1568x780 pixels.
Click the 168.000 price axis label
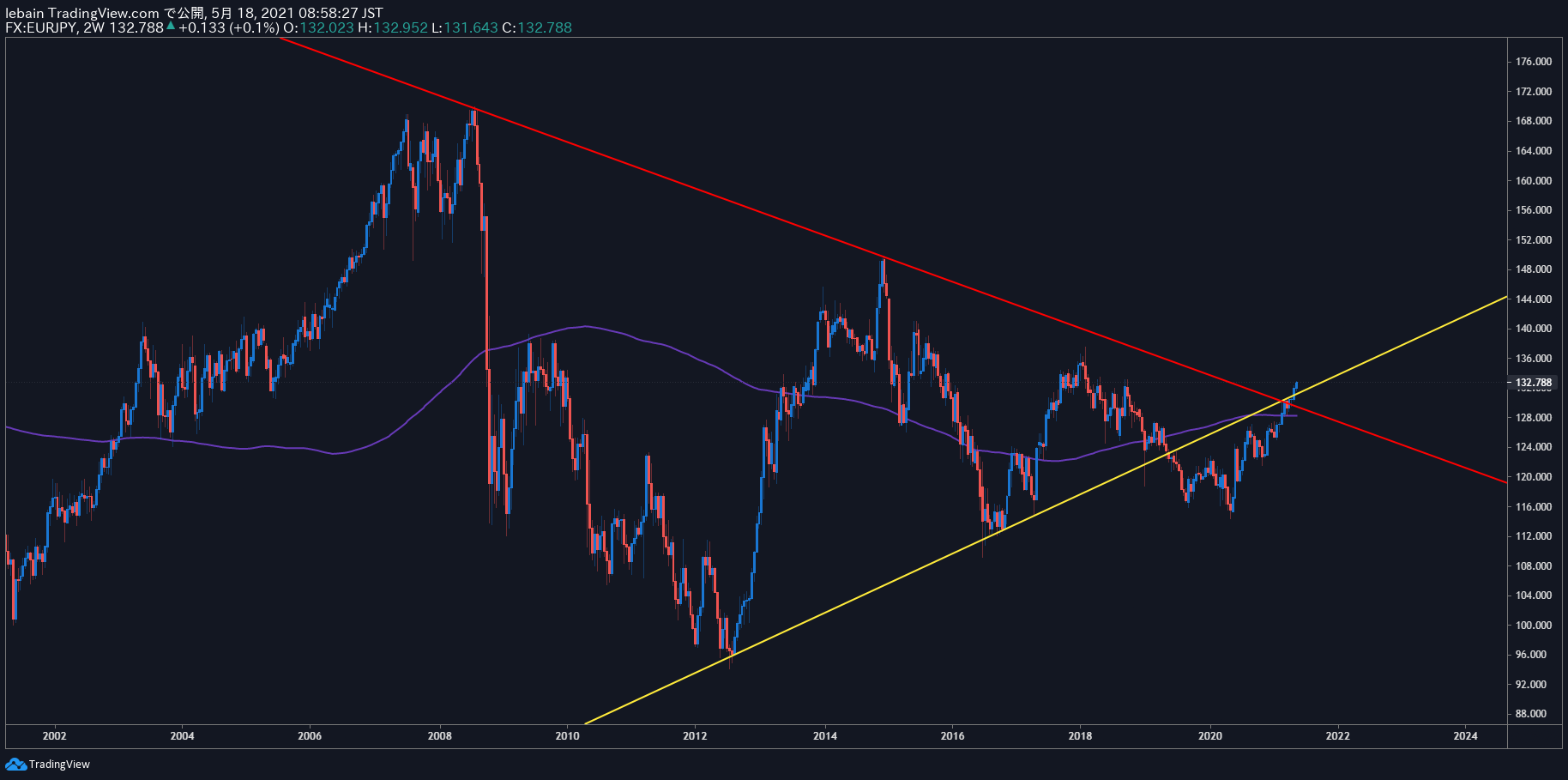[x=1534, y=121]
